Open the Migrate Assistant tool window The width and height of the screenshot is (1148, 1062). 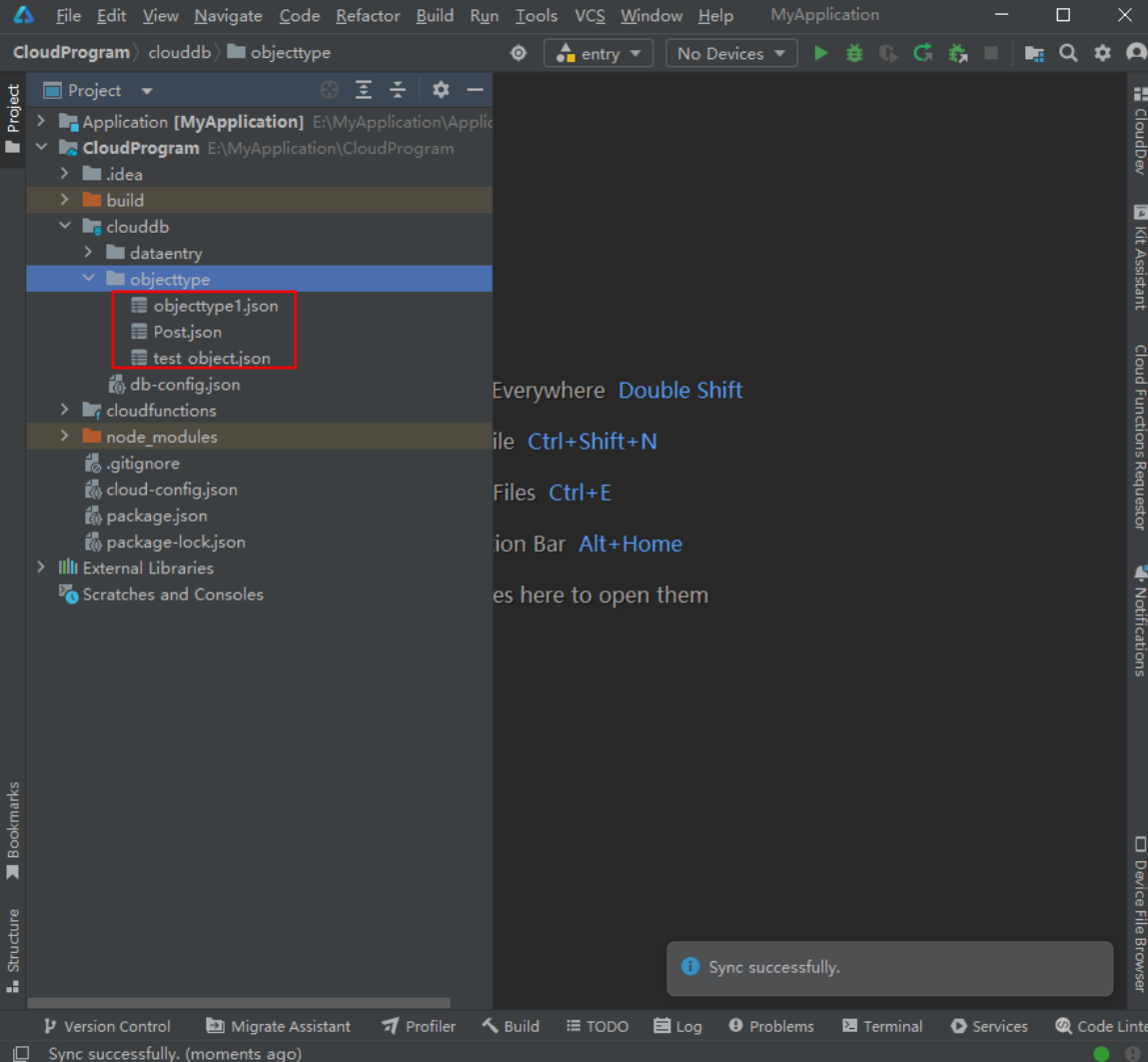(x=278, y=1026)
